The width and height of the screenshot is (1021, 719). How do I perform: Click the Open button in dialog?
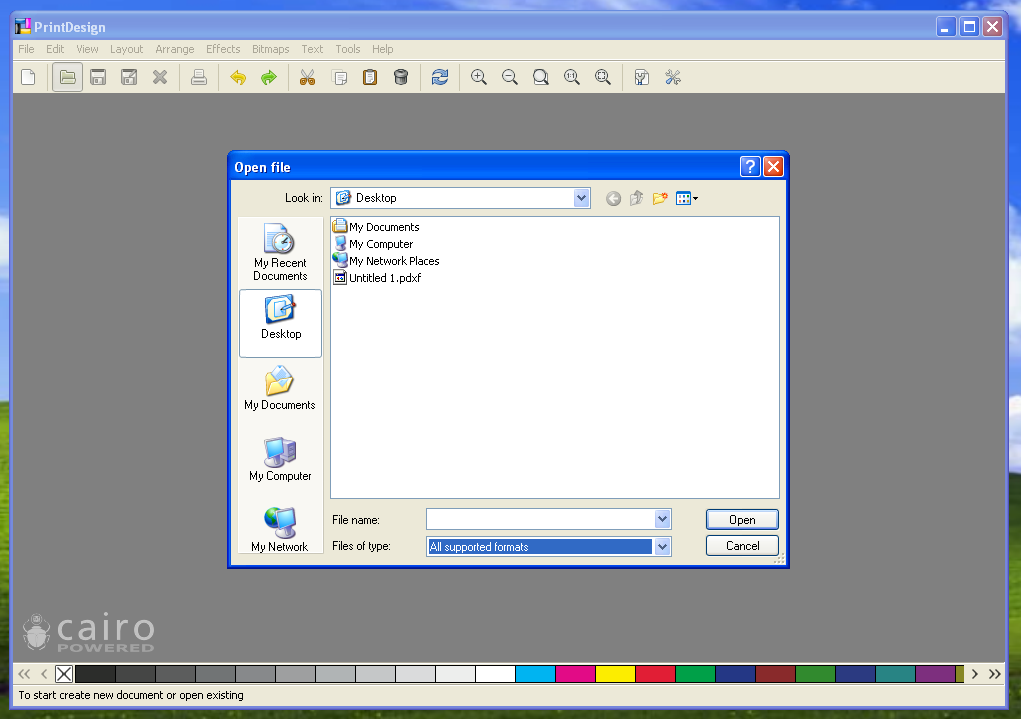pyautogui.click(x=742, y=520)
